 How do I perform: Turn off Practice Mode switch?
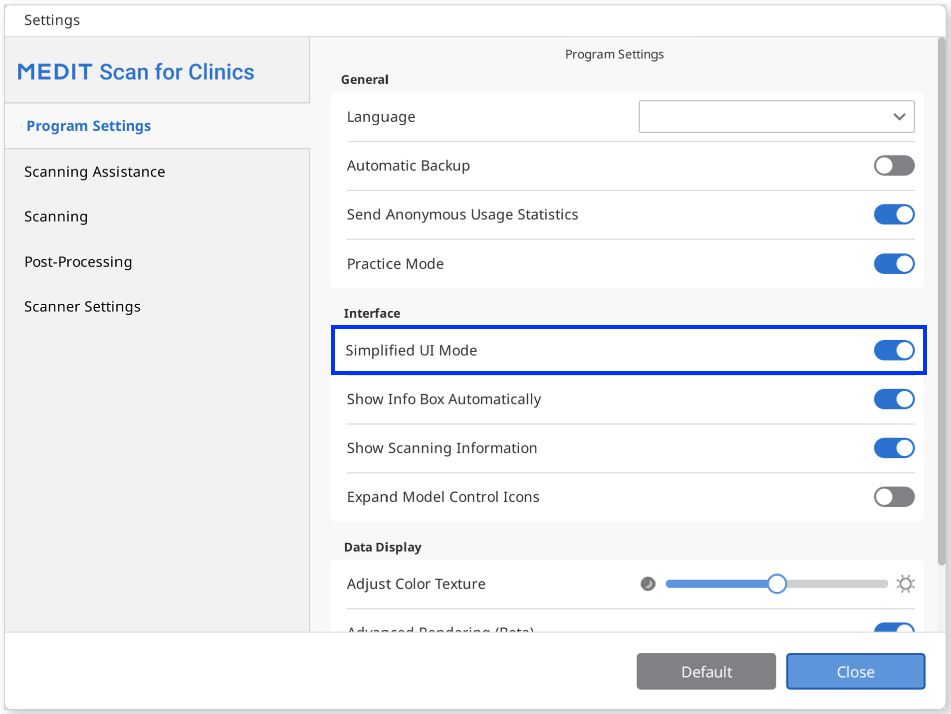point(893,264)
